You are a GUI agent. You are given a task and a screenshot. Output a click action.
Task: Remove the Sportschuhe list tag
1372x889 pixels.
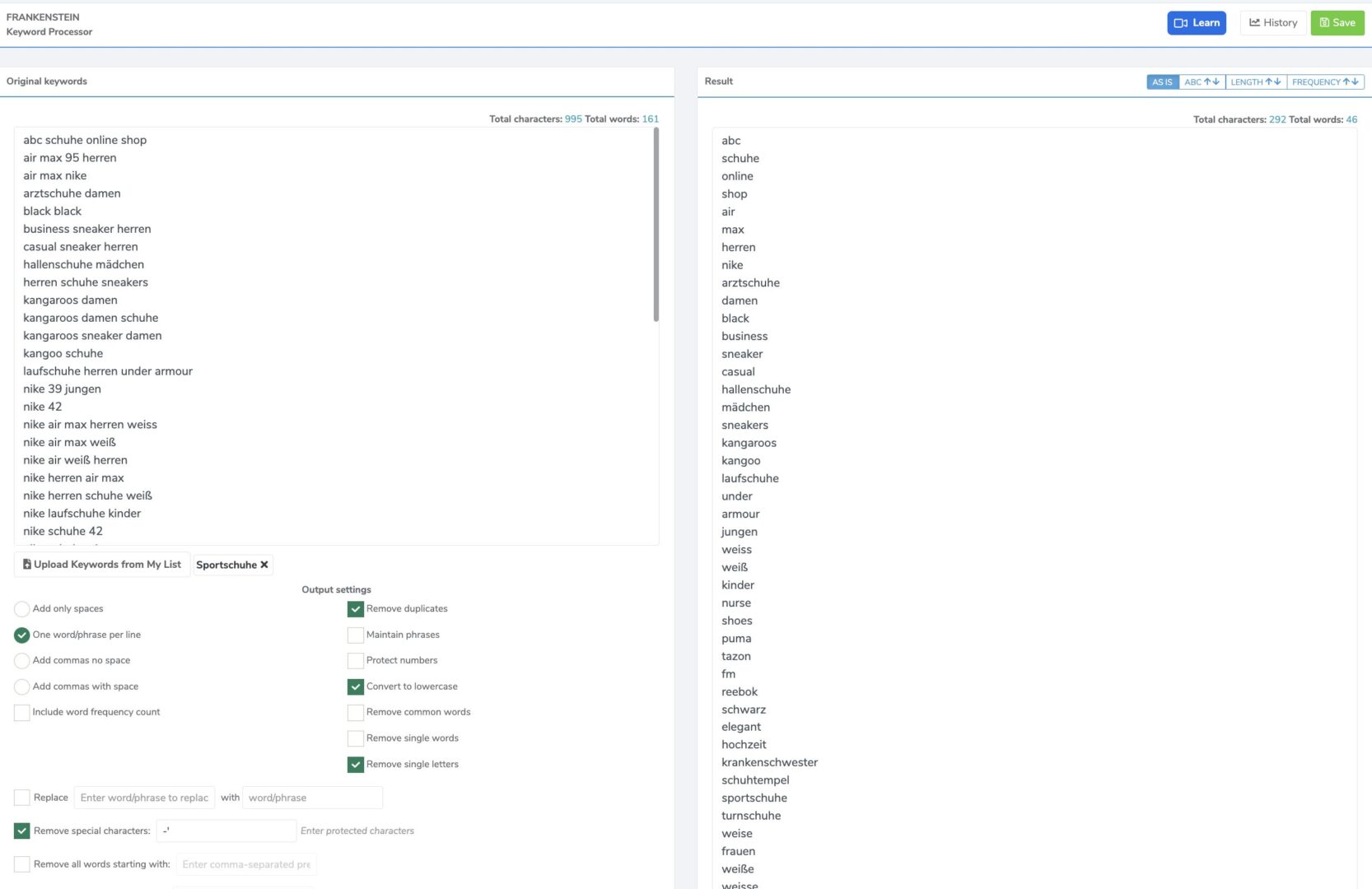coord(264,565)
